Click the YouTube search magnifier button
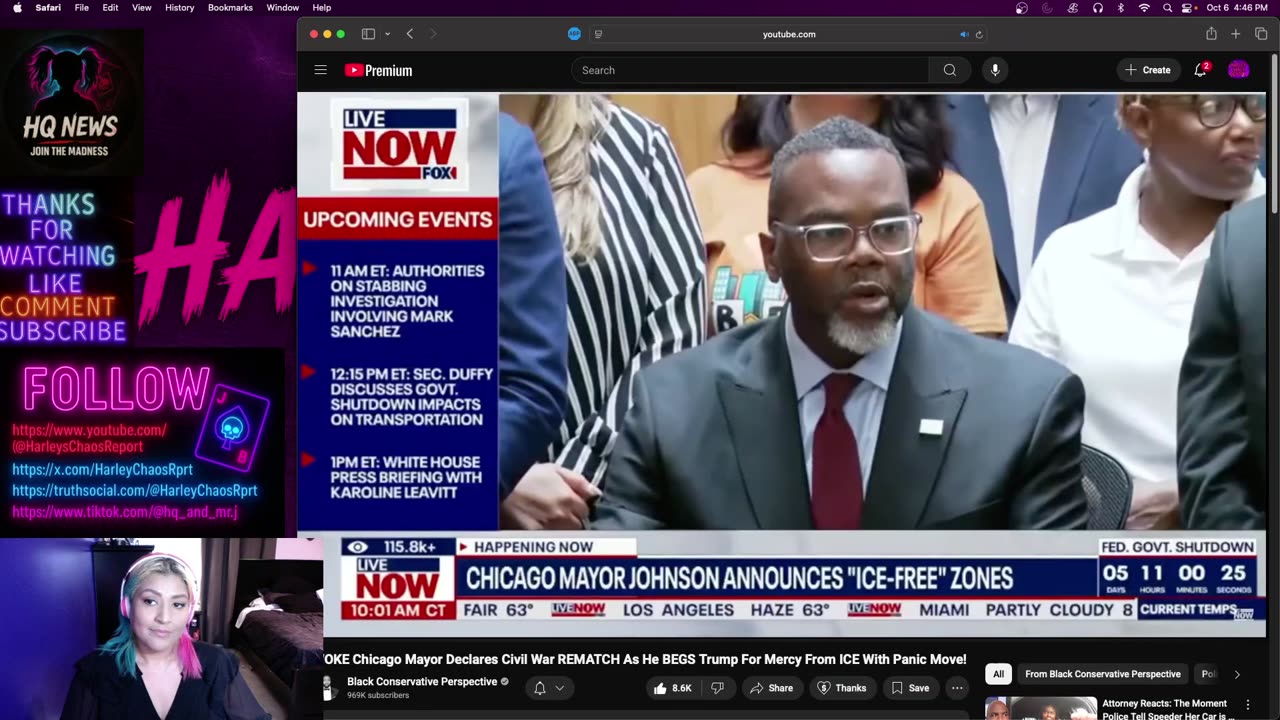 click(x=949, y=70)
